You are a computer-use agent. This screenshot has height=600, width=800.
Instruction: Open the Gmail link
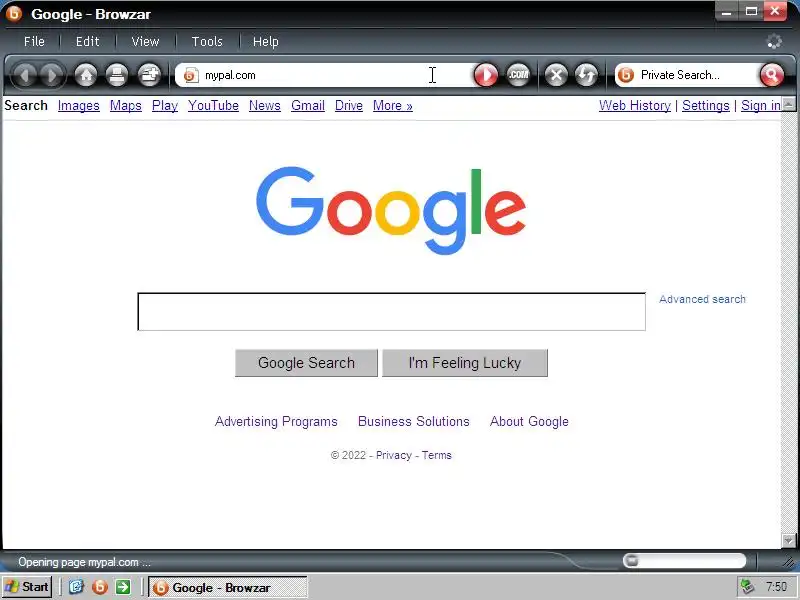[x=308, y=106]
